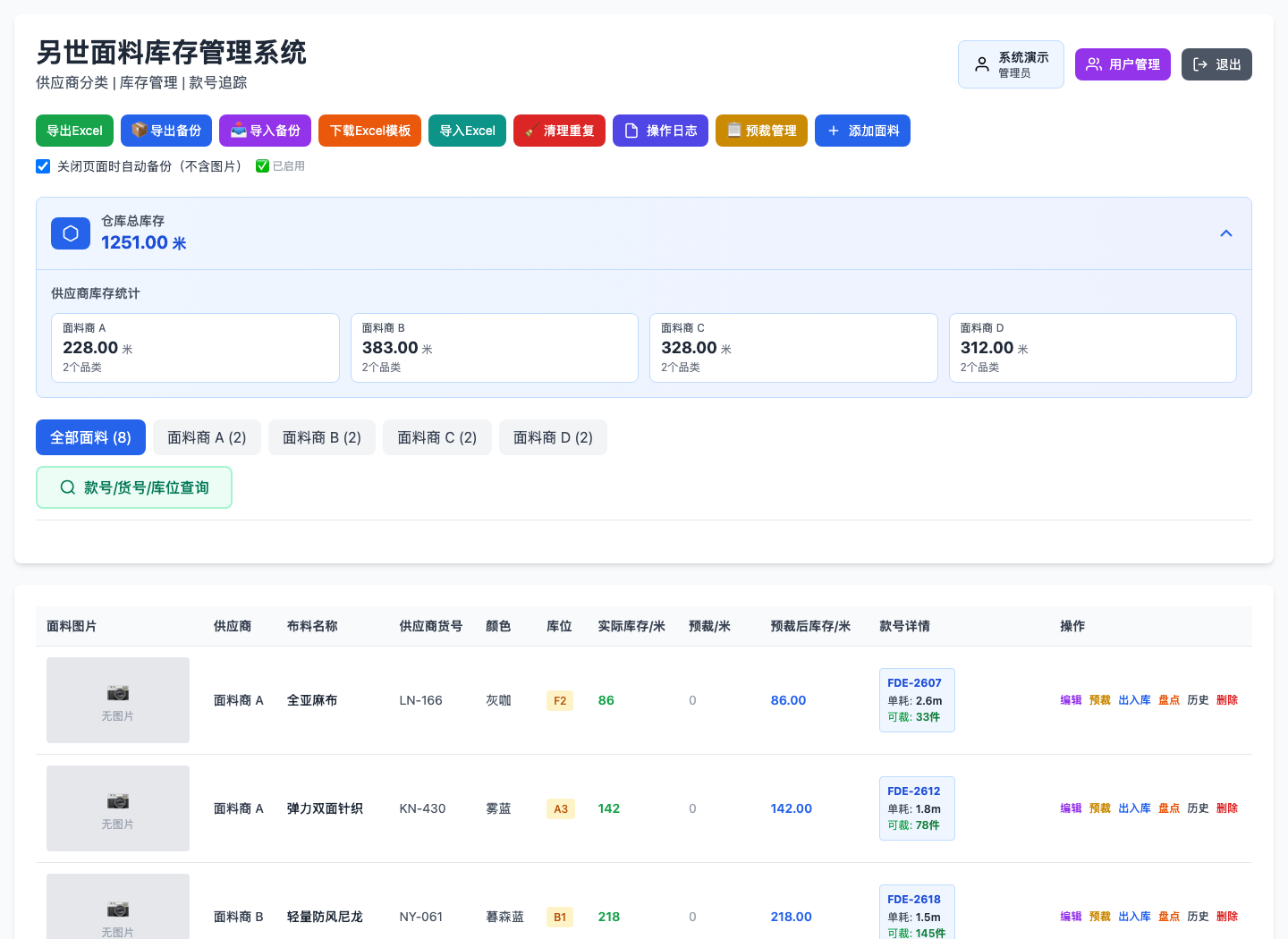Toggle auto-backup on page close checkbox
The width and height of the screenshot is (1288, 939).
click(x=43, y=166)
